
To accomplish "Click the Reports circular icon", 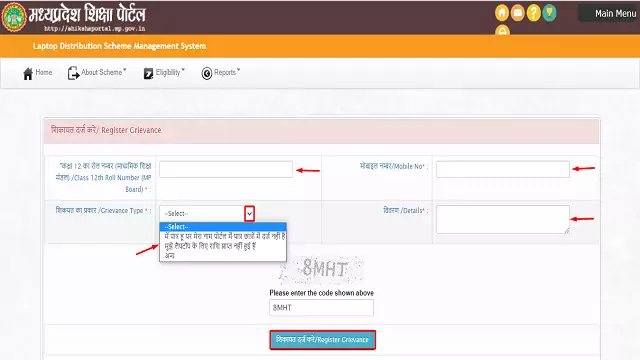I will click(x=207, y=73).
